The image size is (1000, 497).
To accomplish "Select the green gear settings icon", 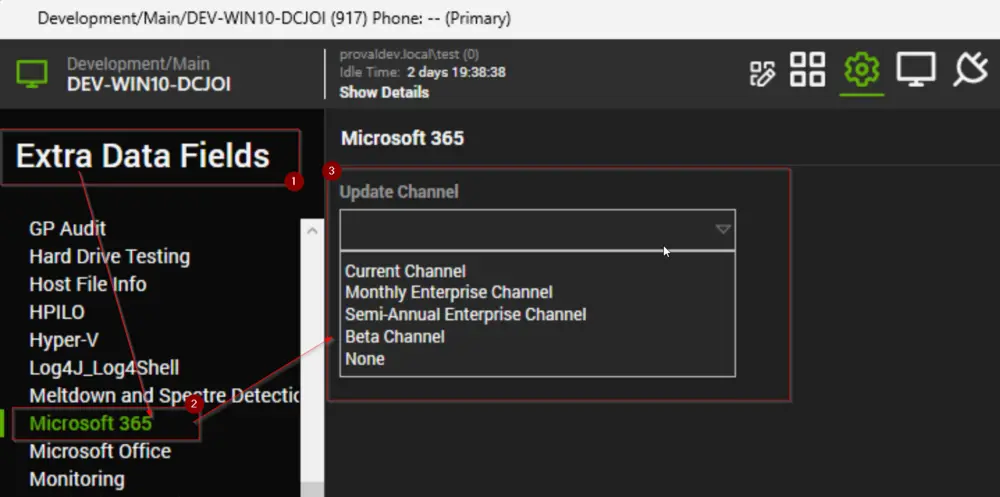I will coord(862,70).
